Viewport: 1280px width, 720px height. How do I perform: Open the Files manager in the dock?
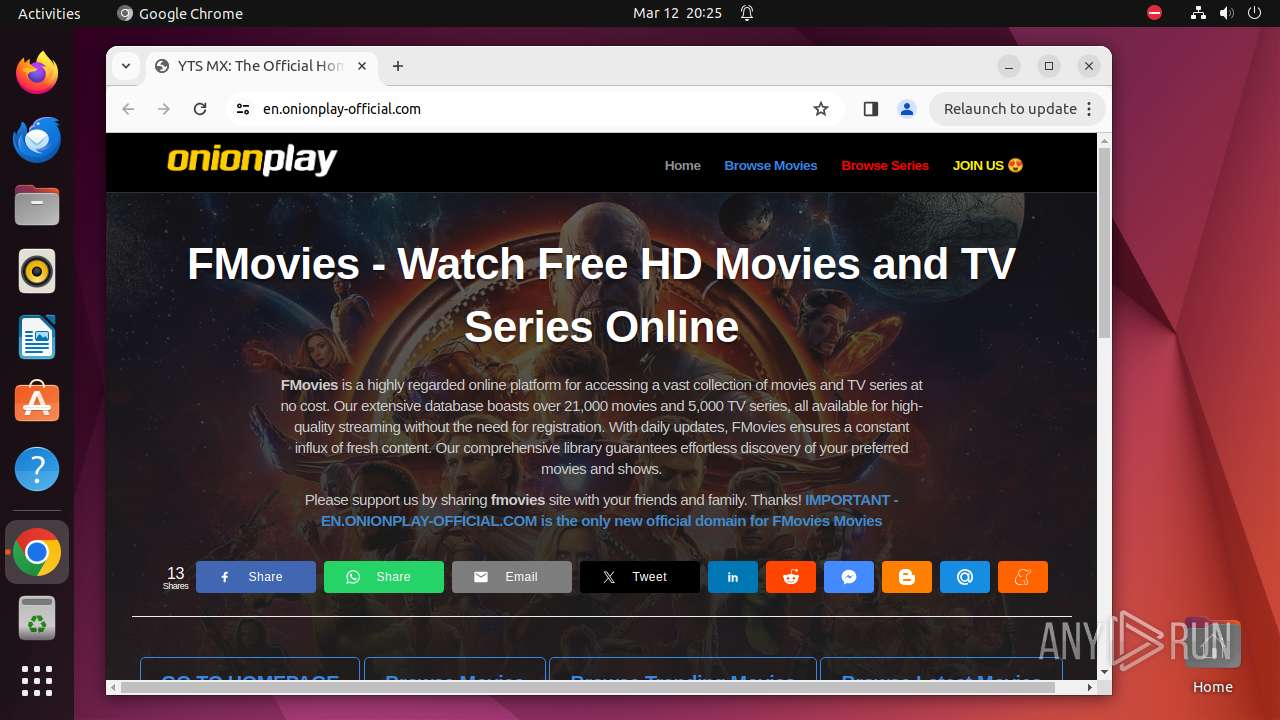click(x=37, y=205)
